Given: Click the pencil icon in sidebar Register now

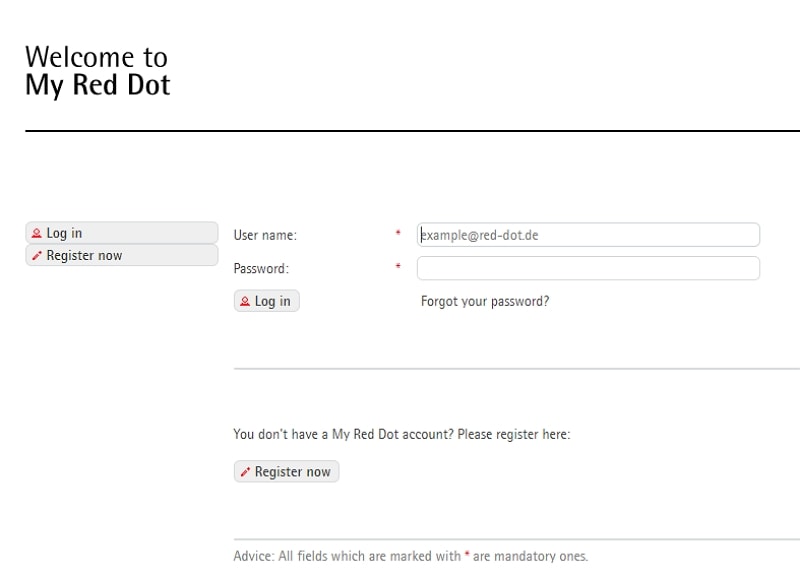Looking at the screenshot, I should coord(37,256).
